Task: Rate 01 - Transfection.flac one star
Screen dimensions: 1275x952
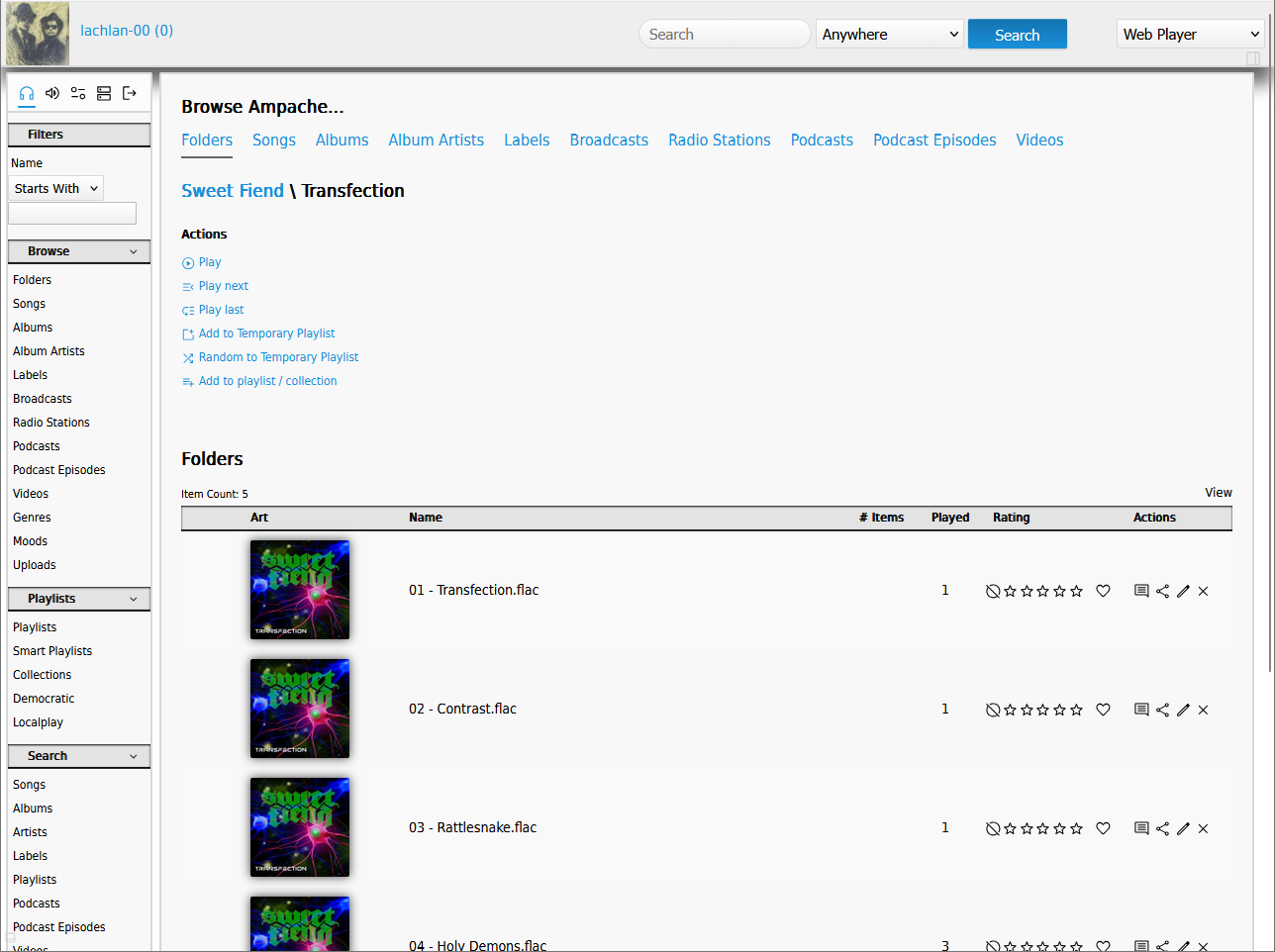Action: [1010, 591]
